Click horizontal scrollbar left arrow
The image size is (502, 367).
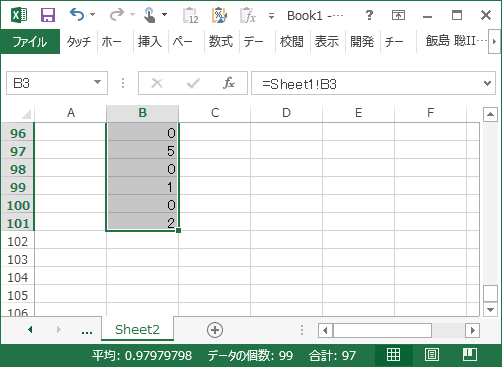tap(326, 330)
